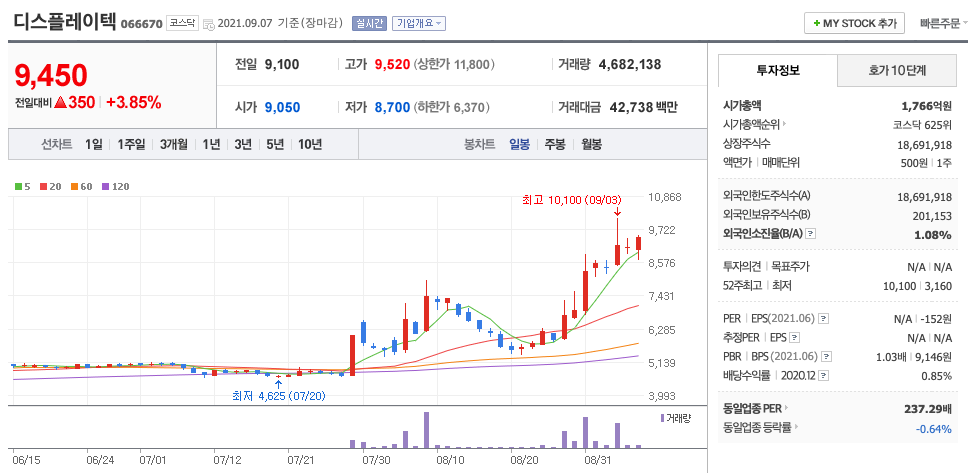Click the help icon next to 외국인소진율(B/A)

coord(811,234)
